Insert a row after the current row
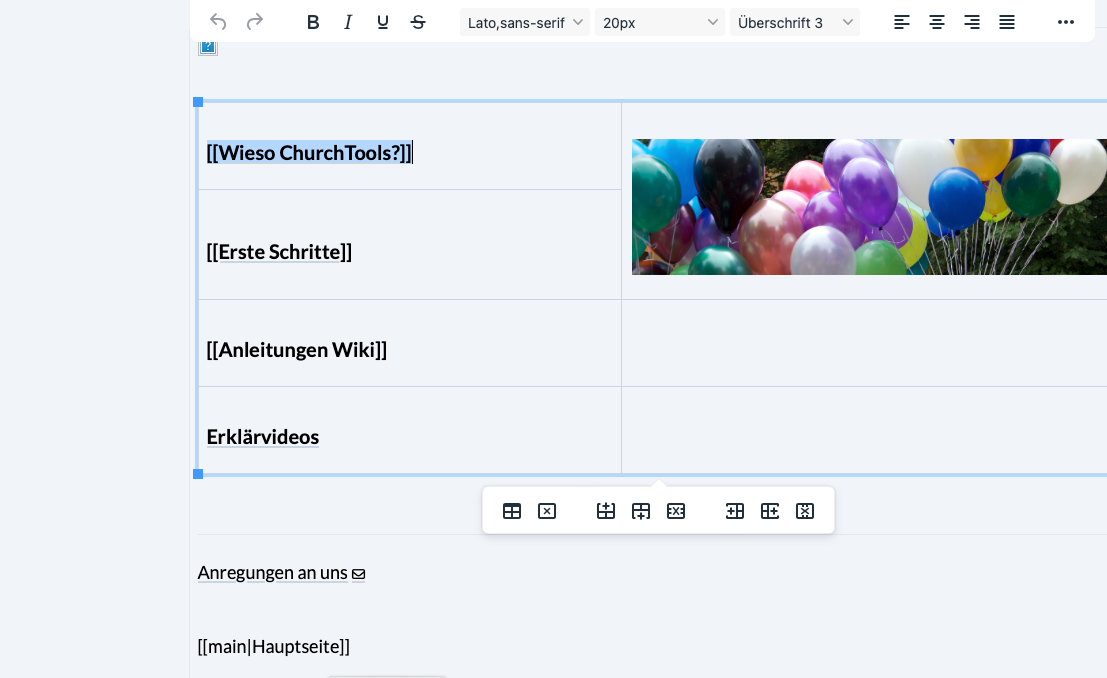 pyautogui.click(x=641, y=511)
